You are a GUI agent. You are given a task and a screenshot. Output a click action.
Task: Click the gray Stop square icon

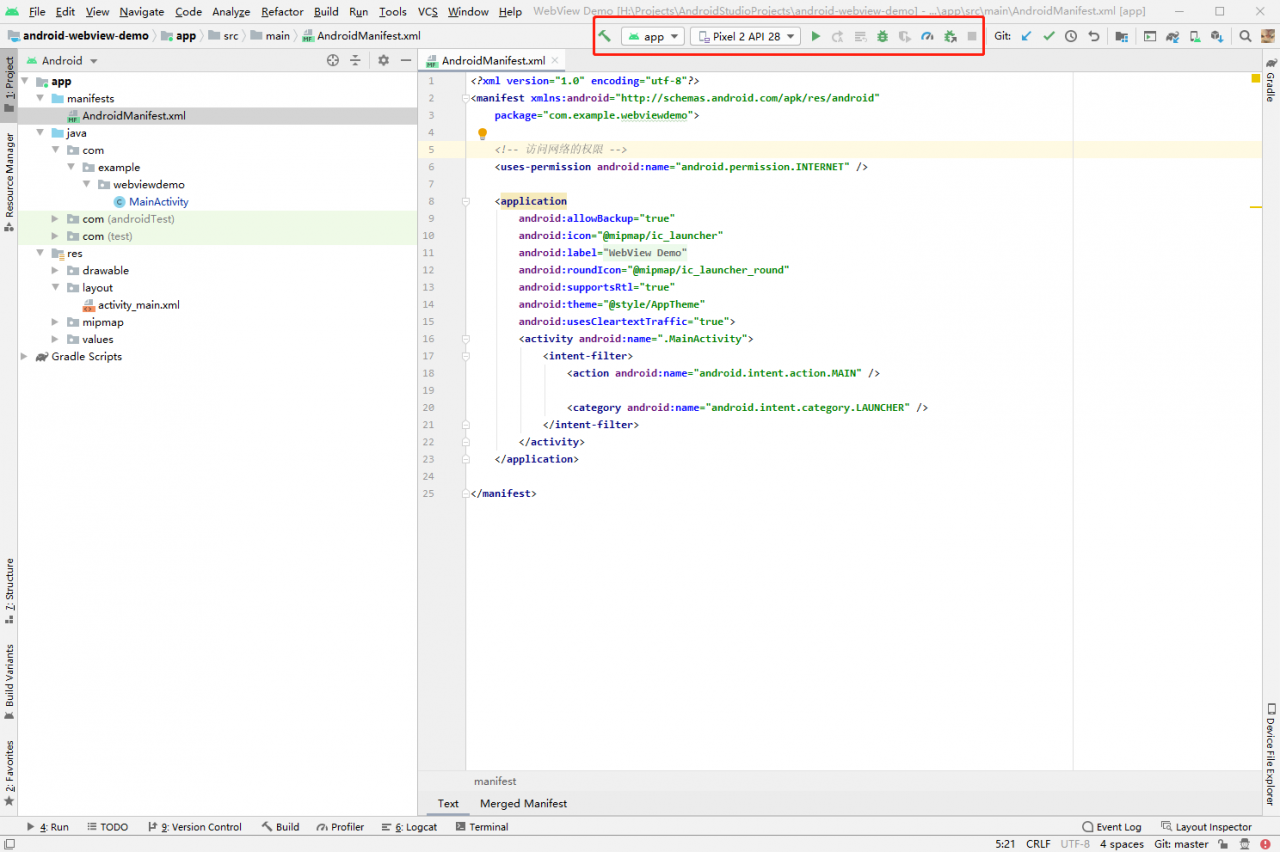(x=972, y=36)
